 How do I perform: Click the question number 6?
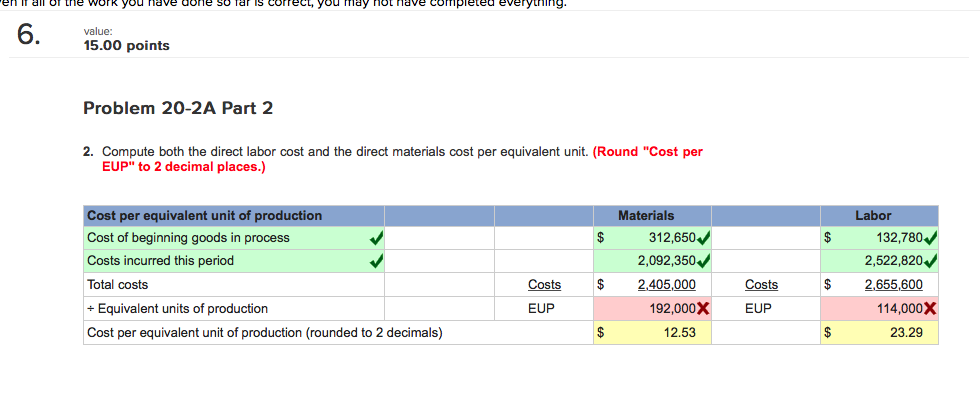point(31,36)
